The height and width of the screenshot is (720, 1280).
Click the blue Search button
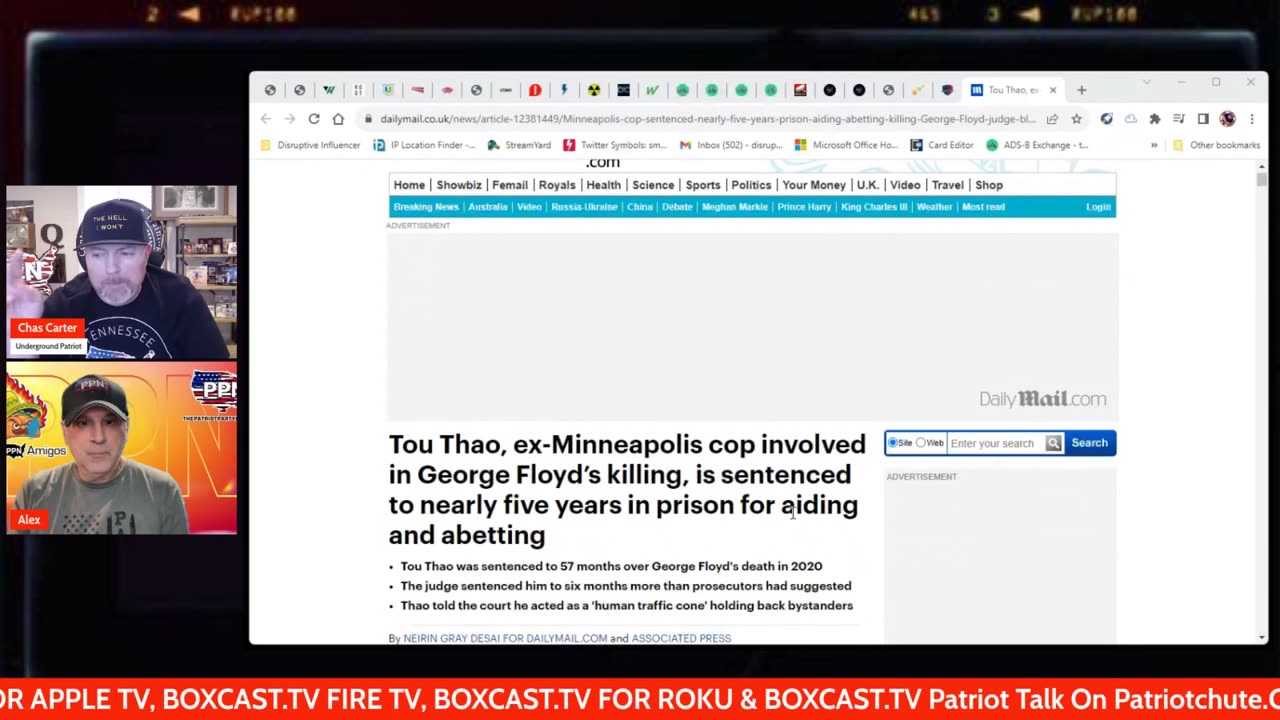[1089, 443]
